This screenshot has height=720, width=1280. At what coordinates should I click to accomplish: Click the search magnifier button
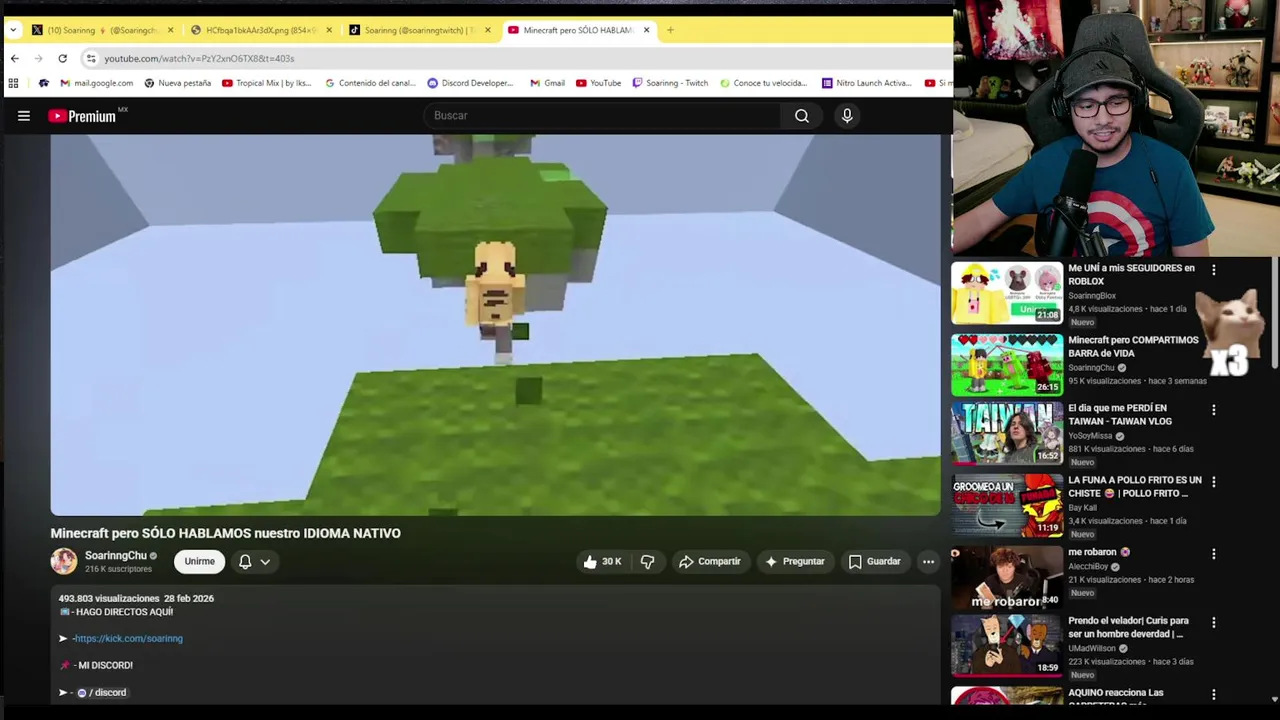[802, 116]
